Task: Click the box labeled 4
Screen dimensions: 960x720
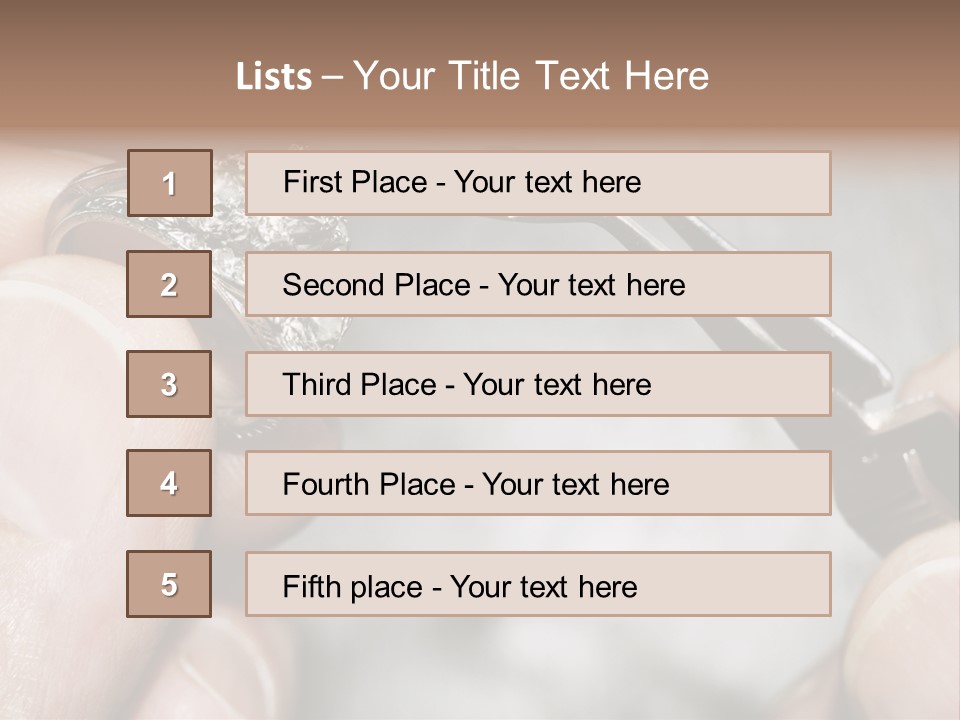Action: point(169,483)
